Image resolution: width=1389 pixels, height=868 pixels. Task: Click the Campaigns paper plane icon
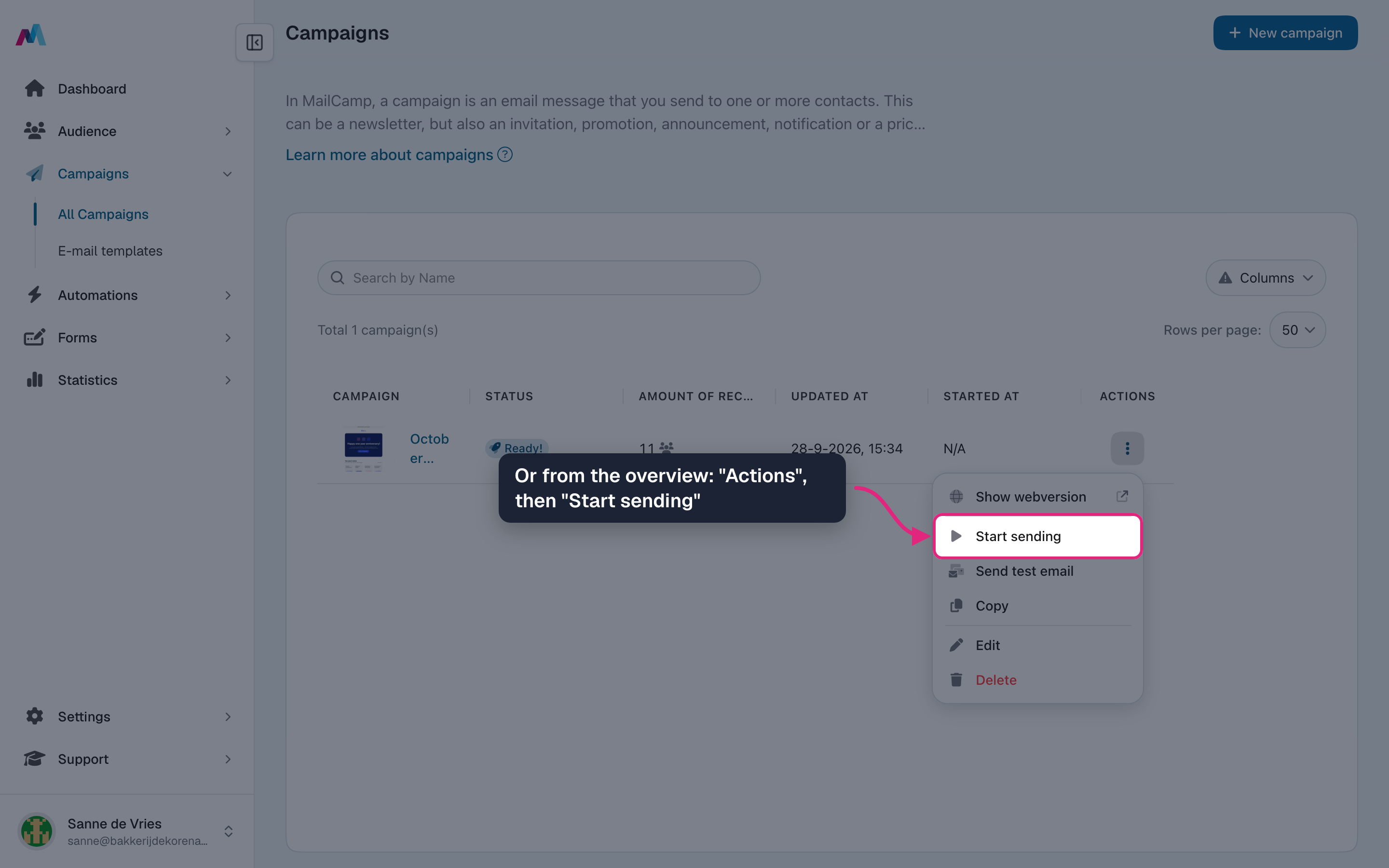click(x=34, y=174)
